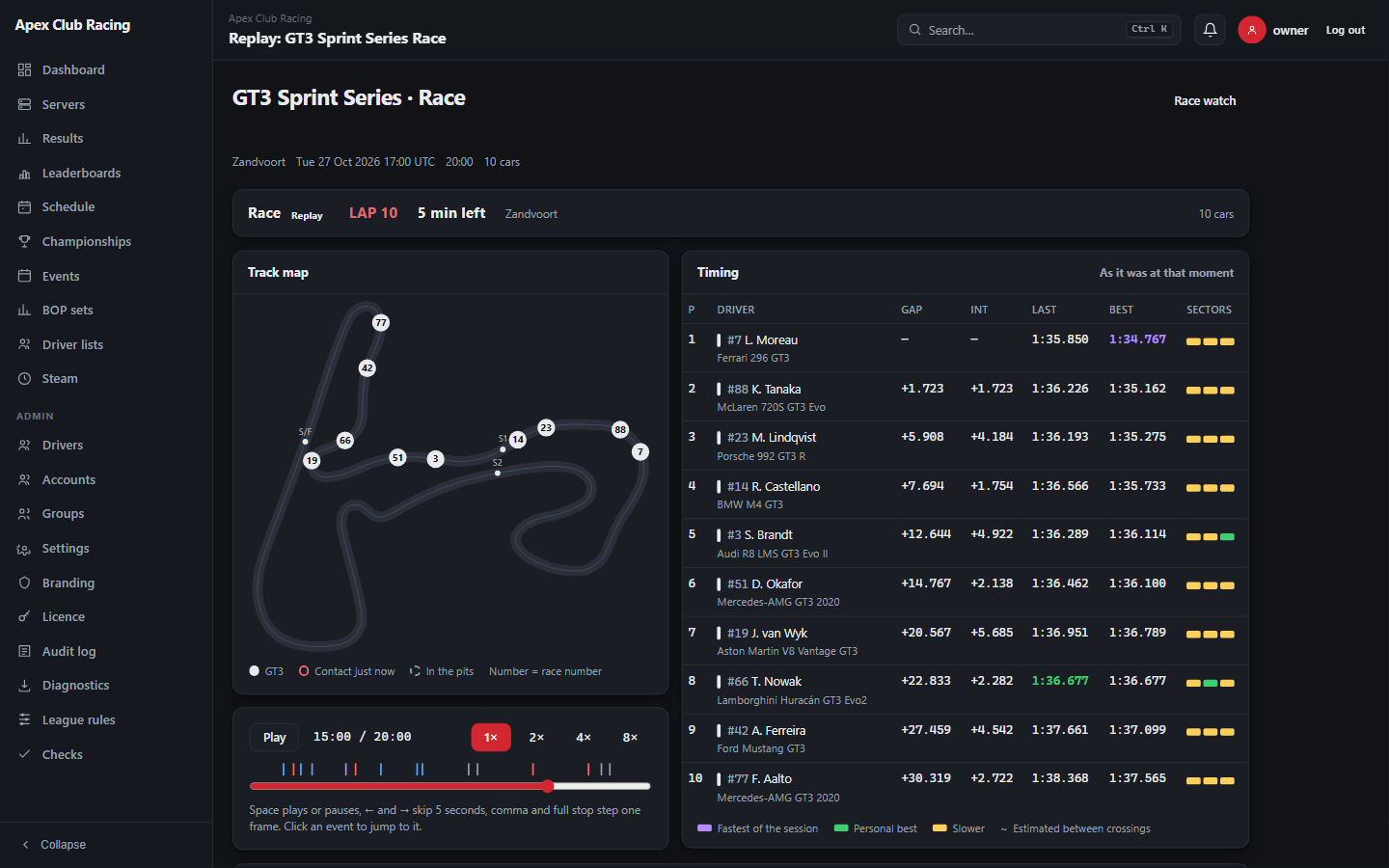Open the notifications bell

pos(1210,30)
